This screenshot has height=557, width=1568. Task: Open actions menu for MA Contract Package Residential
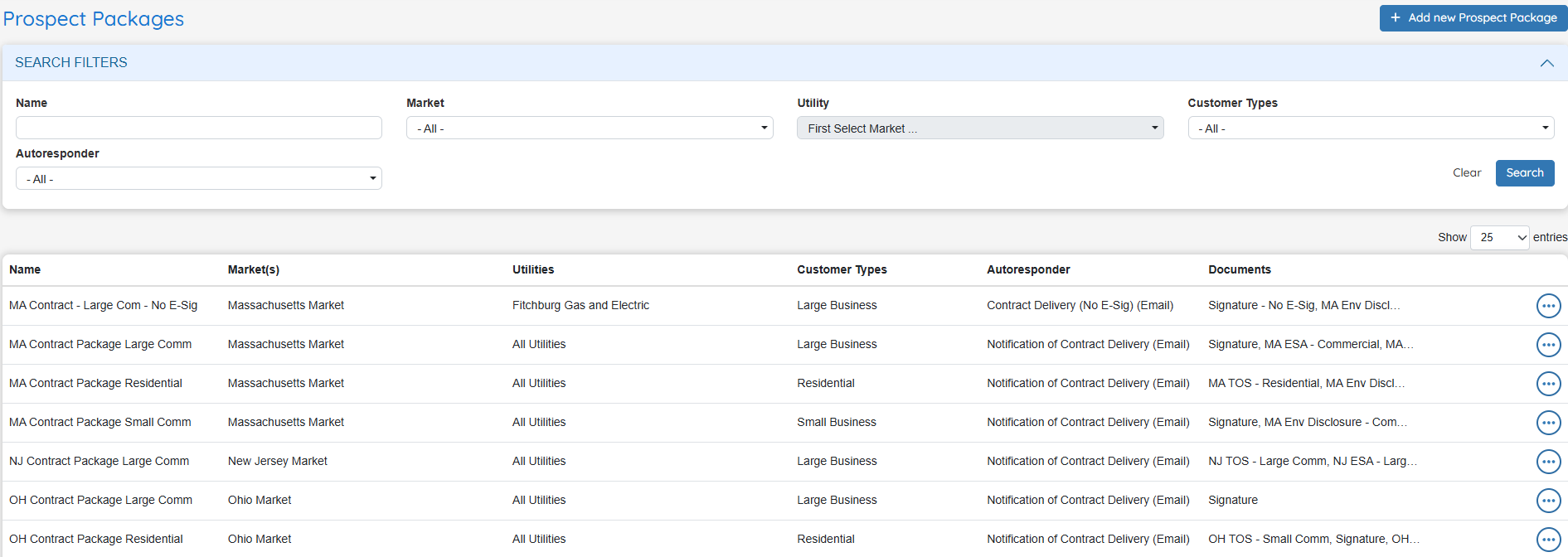[1548, 384]
